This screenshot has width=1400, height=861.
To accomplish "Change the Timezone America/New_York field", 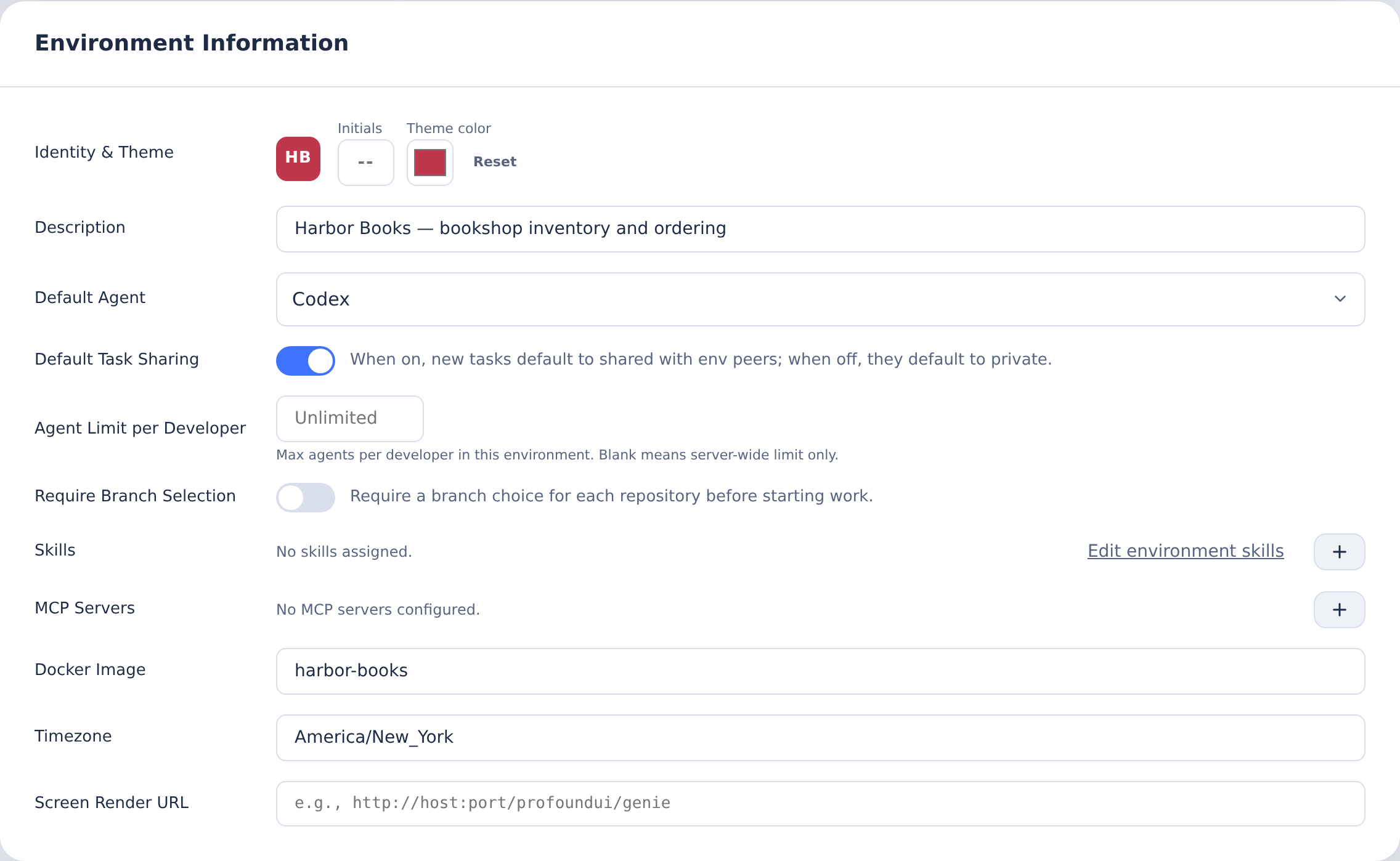I will 820,738.
